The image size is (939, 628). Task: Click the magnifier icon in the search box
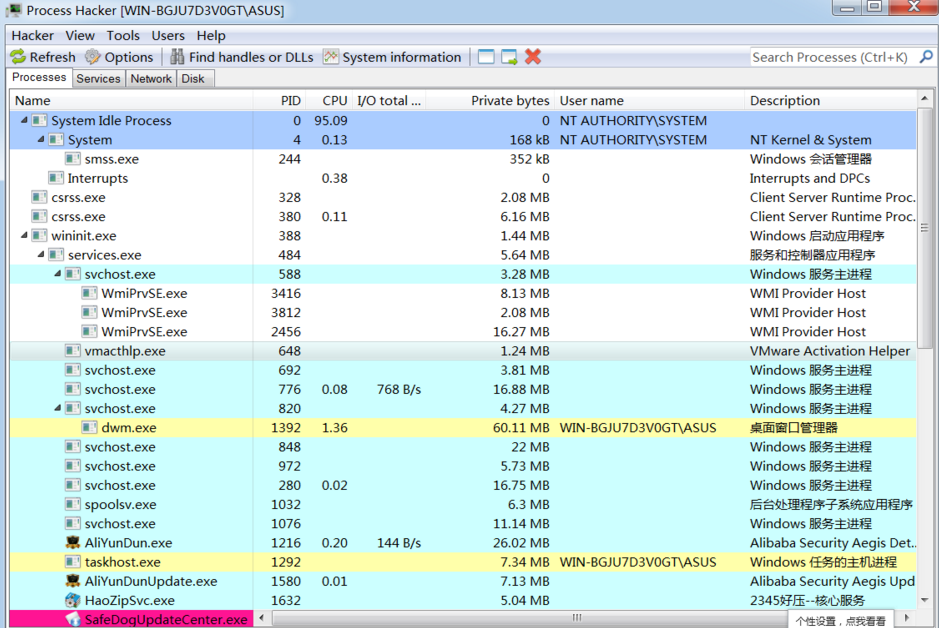(x=925, y=57)
